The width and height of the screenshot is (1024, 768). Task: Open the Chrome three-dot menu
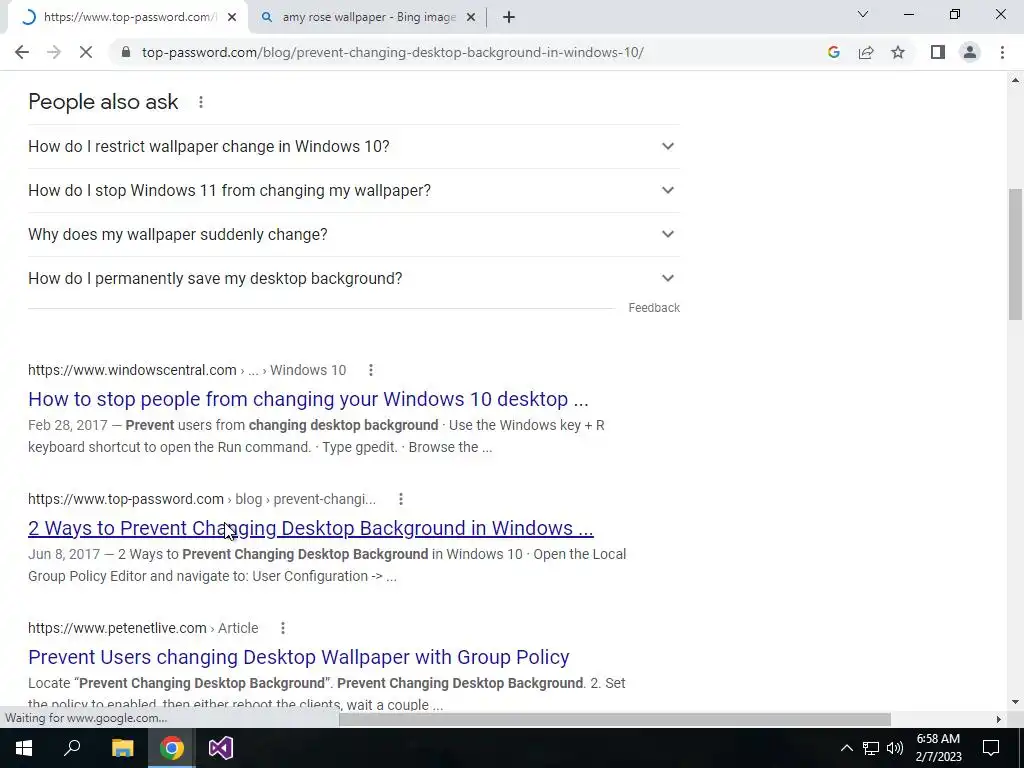(1002, 52)
